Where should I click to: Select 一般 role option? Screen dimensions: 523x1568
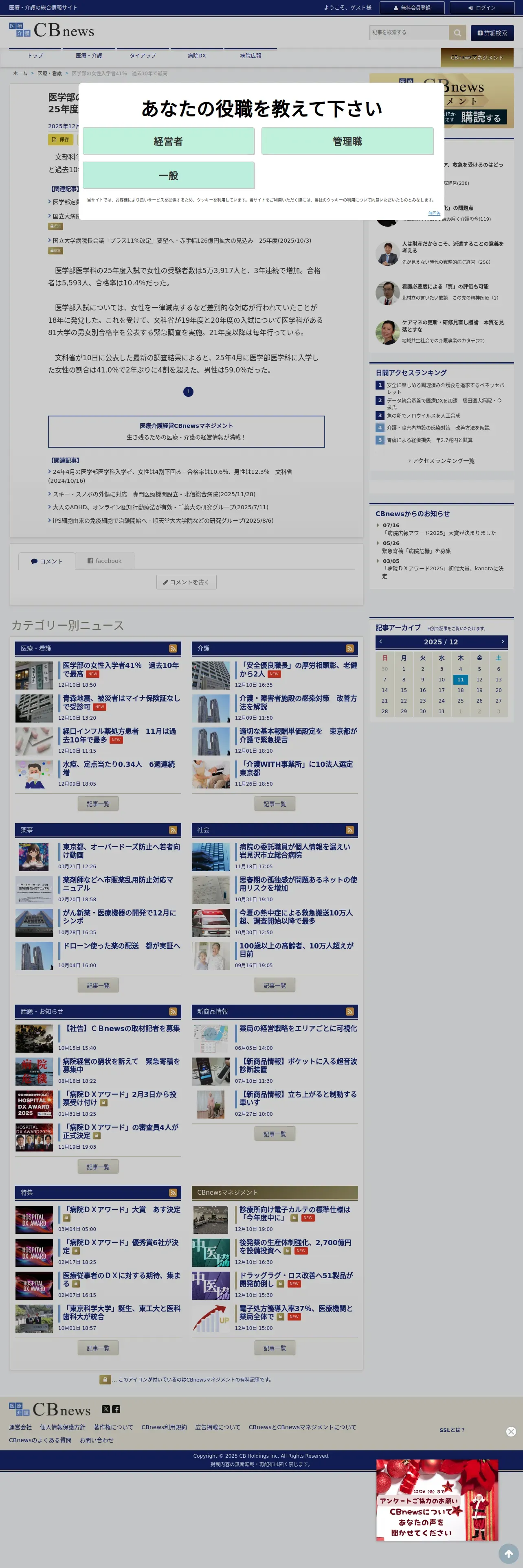tap(169, 175)
